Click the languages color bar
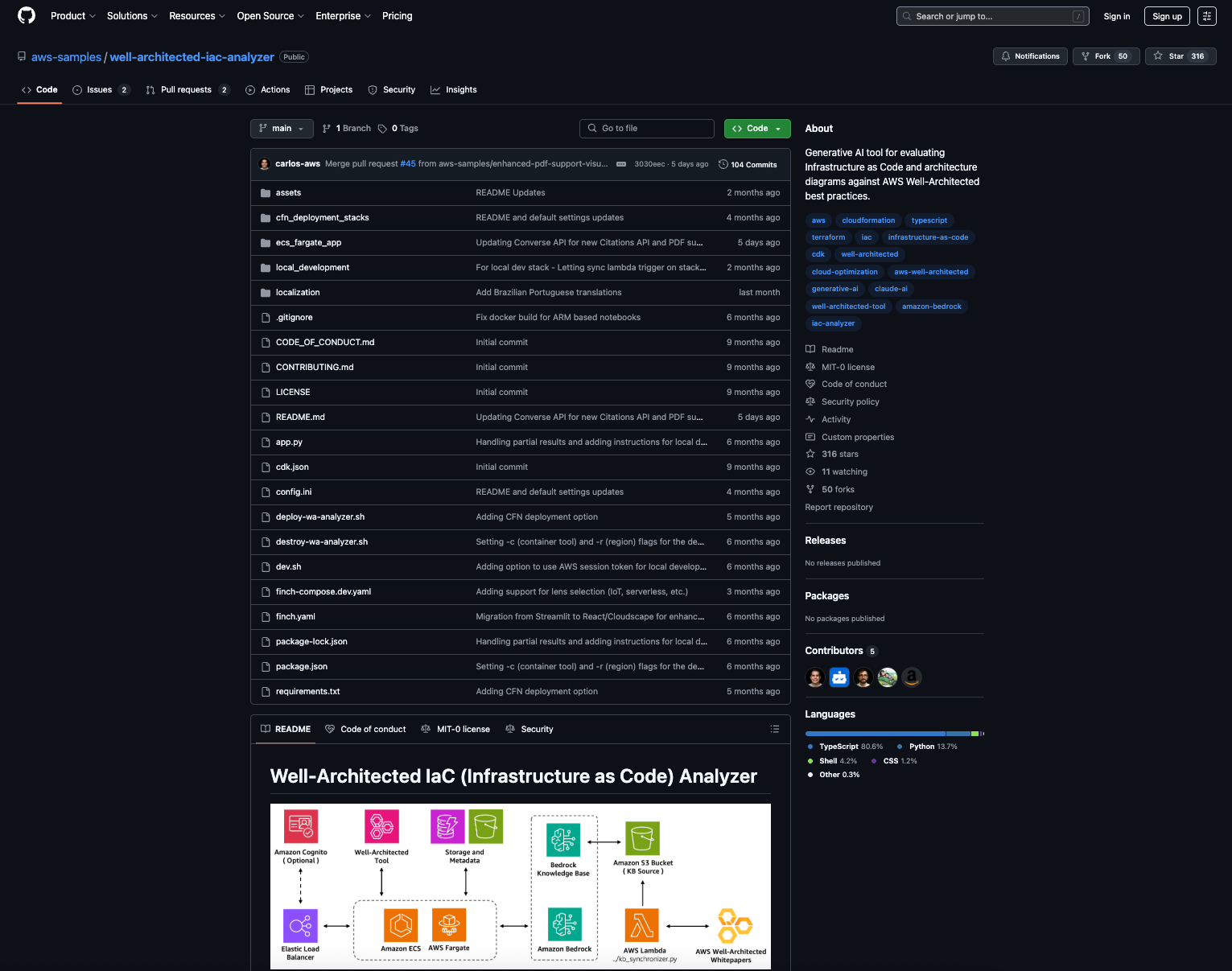This screenshot has width=1232, height=971. pyautogui.click(x=893, y=734)
